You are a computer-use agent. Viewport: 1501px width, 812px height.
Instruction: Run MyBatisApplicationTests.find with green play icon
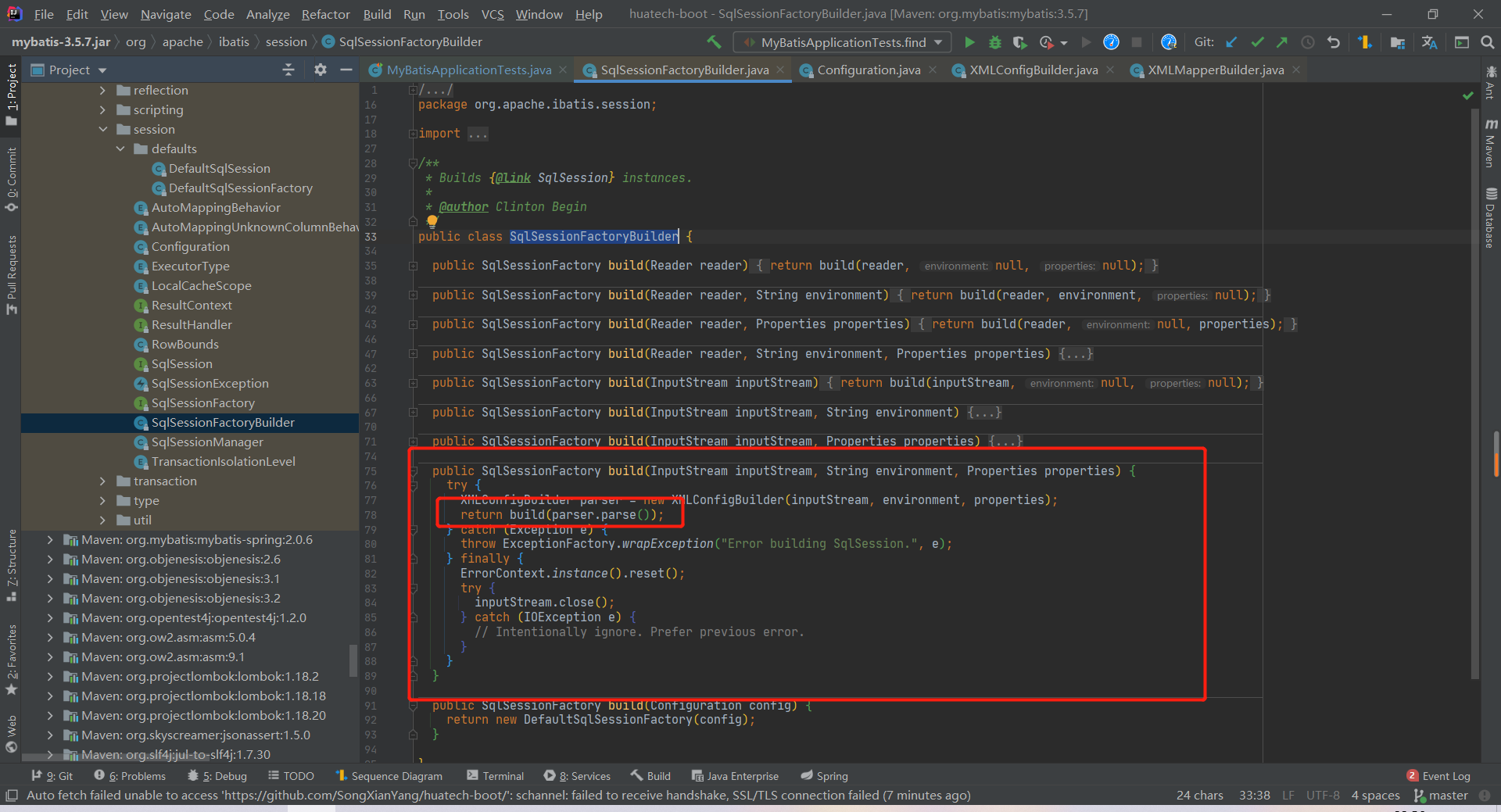click(969, 42)
